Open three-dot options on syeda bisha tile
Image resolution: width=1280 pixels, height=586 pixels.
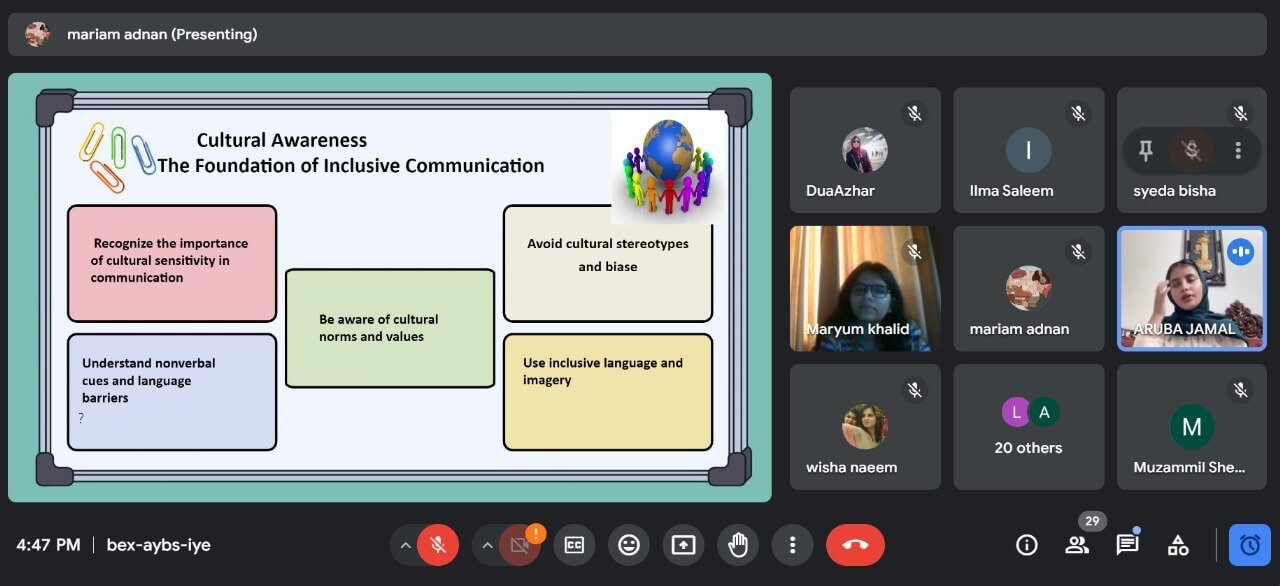coord(1238,150)
